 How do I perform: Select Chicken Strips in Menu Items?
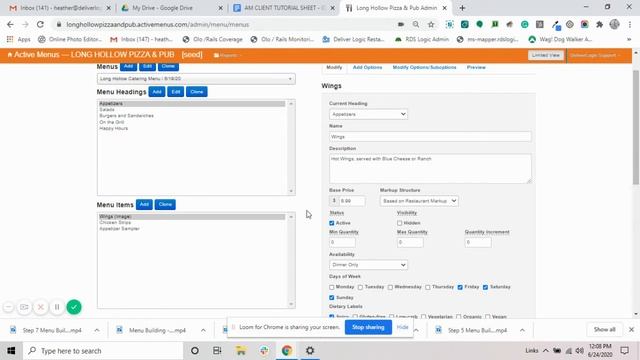pos(115,223)
